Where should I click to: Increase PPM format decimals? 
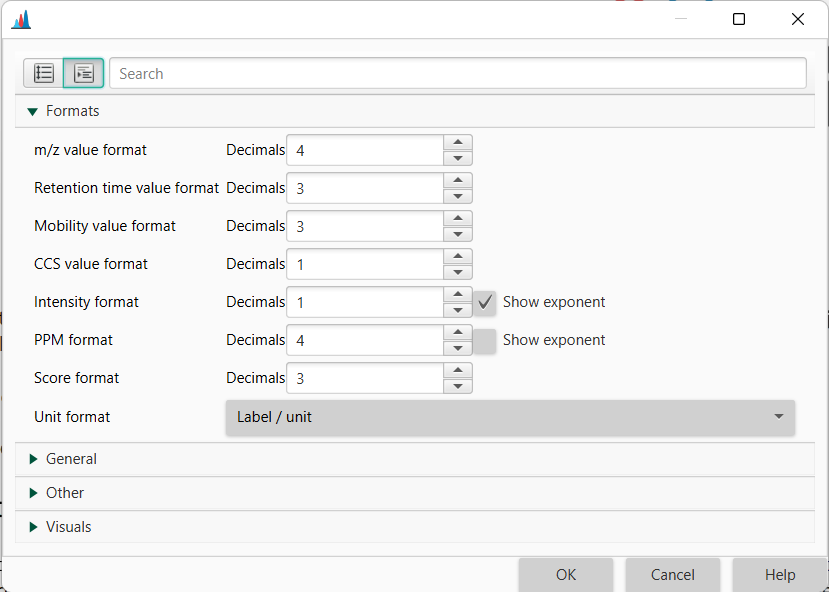pos(458,334)
